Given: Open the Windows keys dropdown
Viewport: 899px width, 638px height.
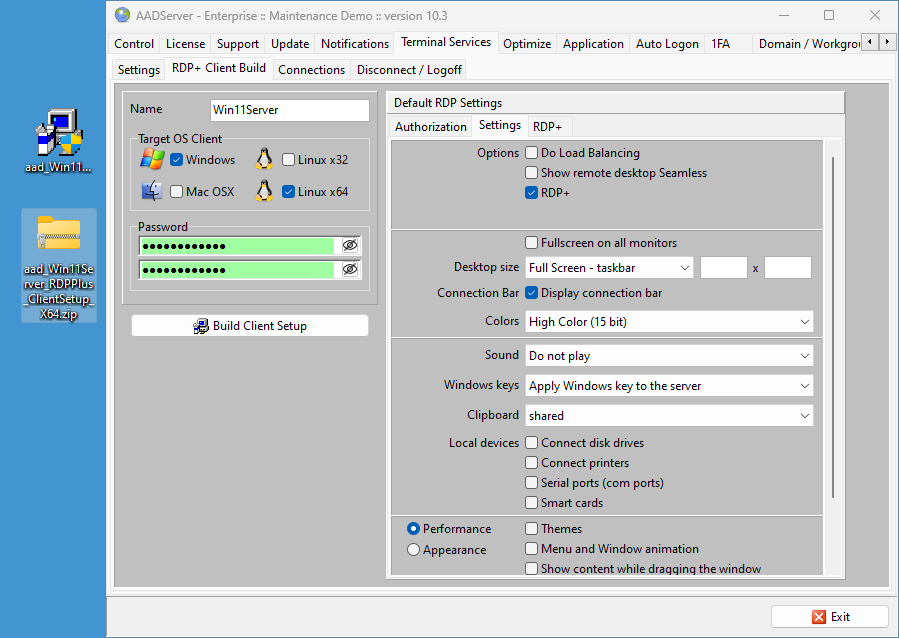Looking at the screenshot, I should click(668, 385).
